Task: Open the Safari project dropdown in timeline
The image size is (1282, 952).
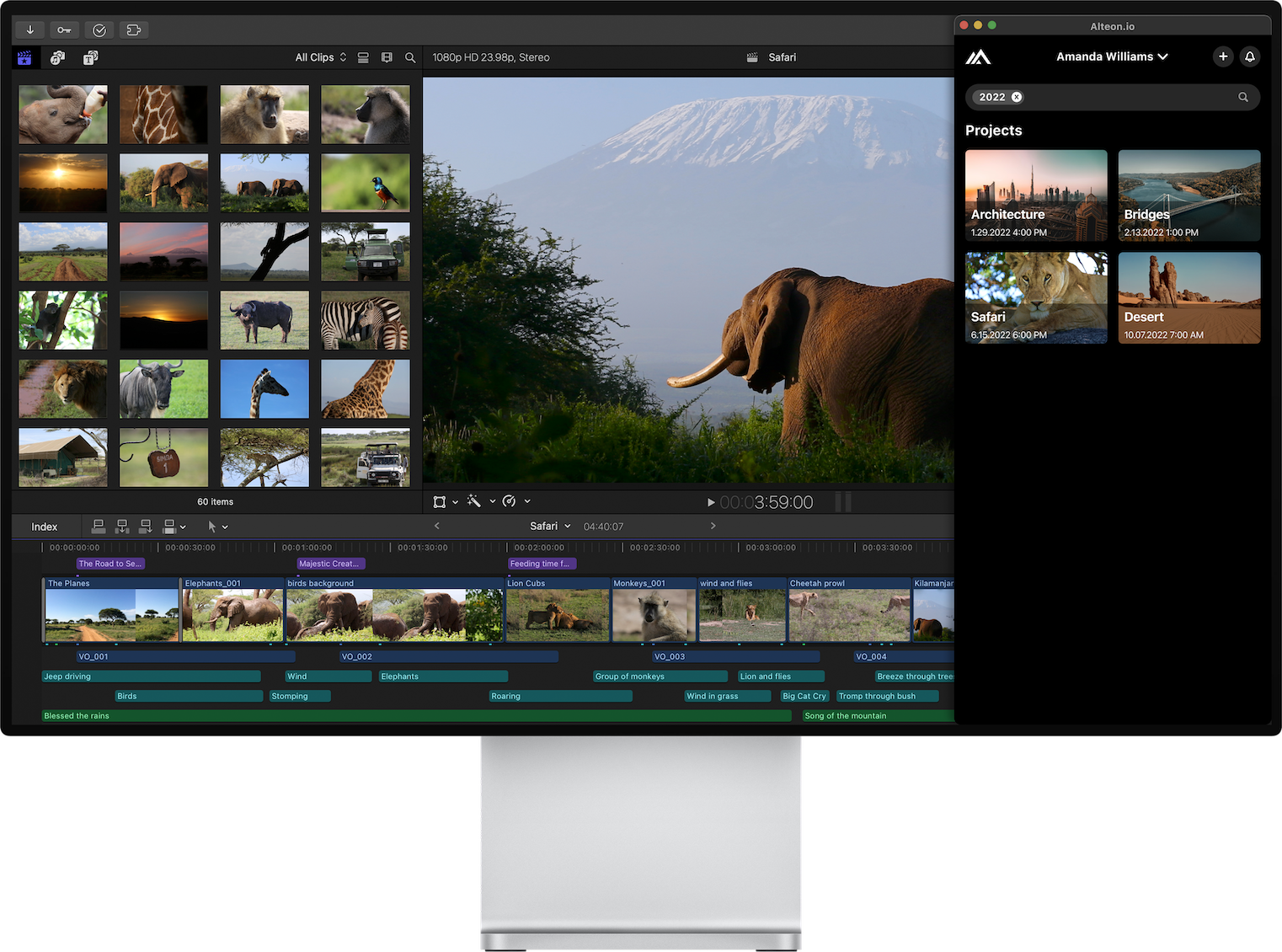Action: click(x=550, y=526)
